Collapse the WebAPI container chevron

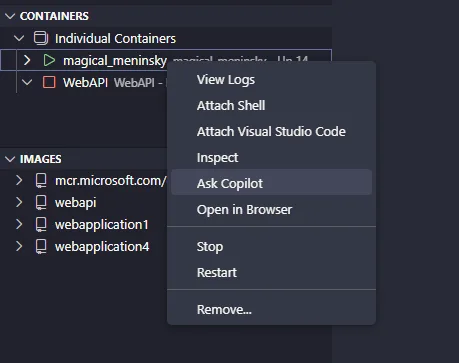pyautogui.click(x=27, y=82)
